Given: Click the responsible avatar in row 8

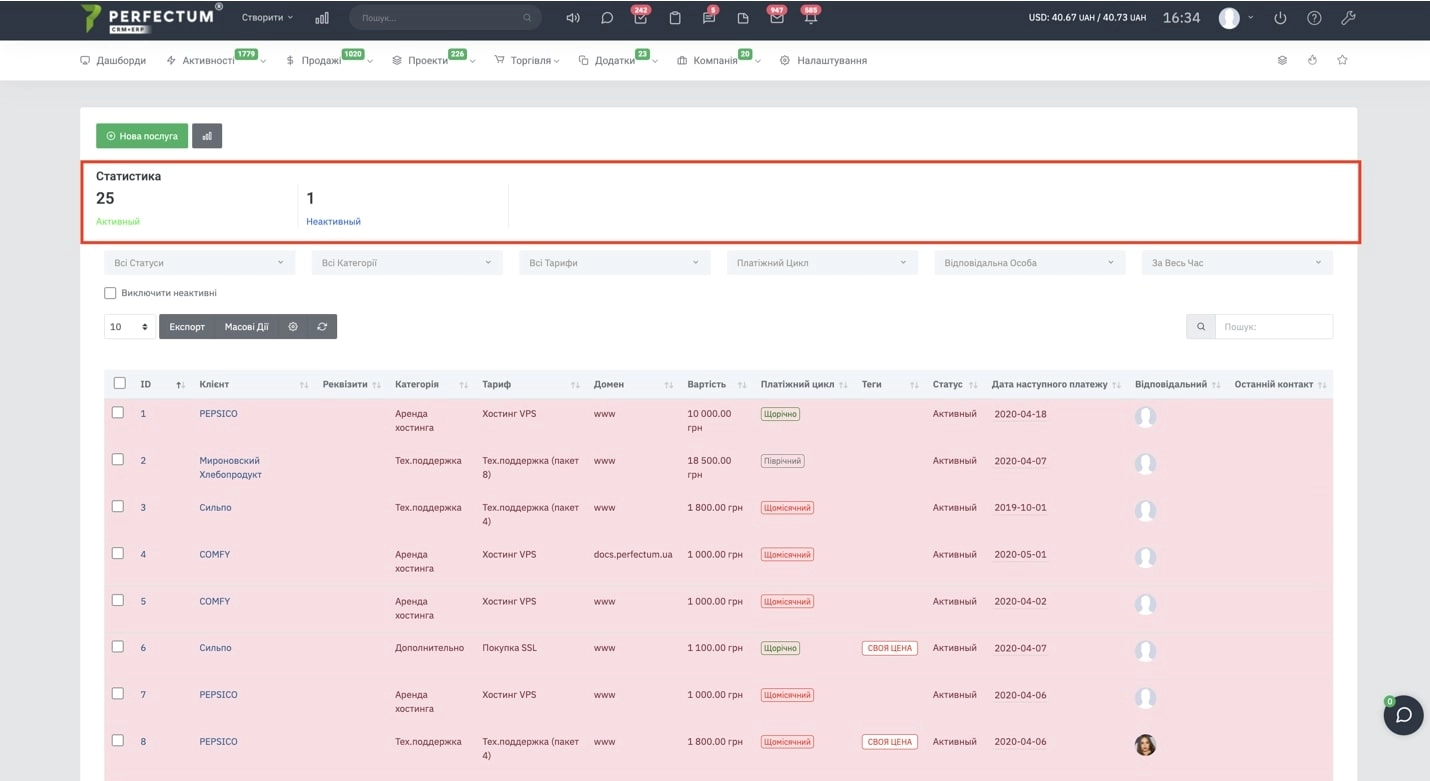Looking at the screenshot, I should 1146,744.
